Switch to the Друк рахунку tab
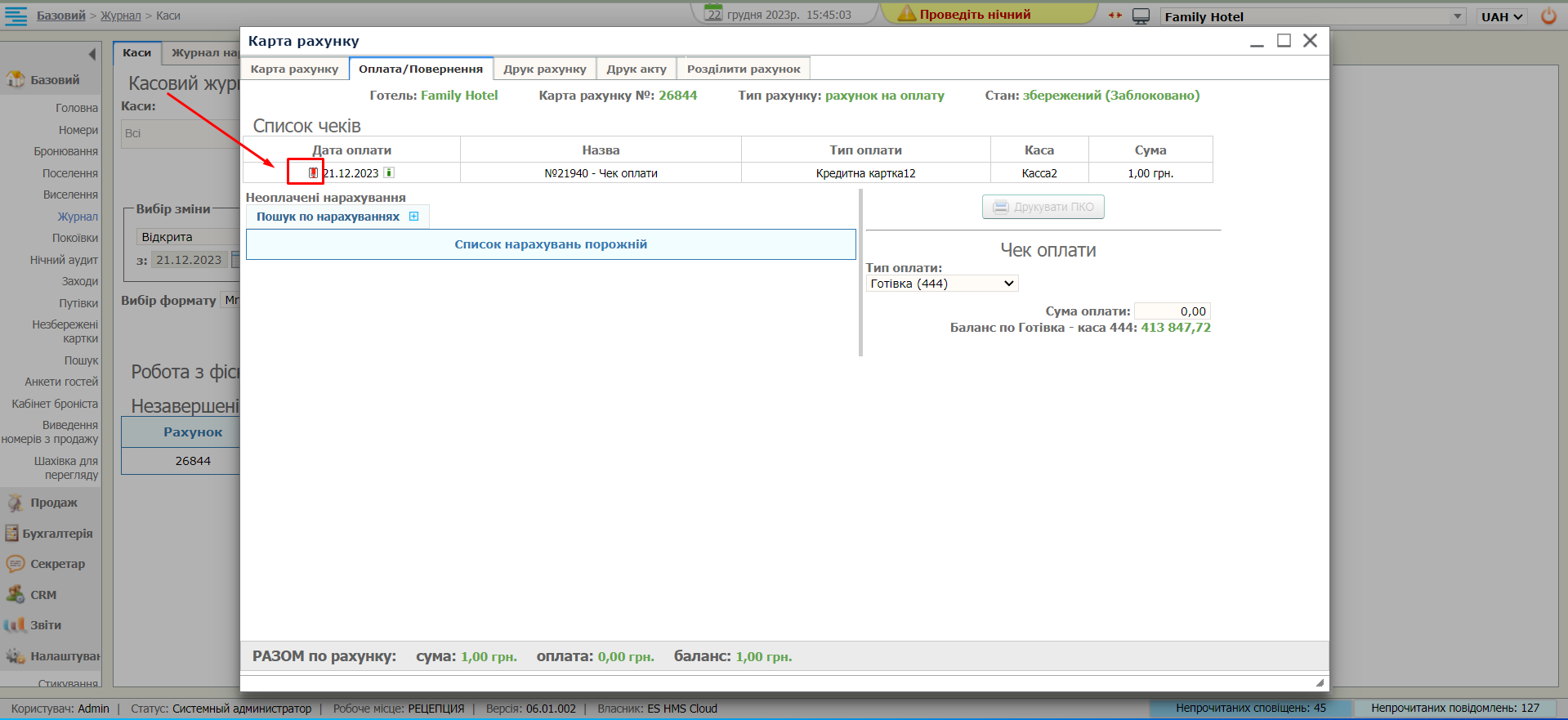 tap(544, 69)
